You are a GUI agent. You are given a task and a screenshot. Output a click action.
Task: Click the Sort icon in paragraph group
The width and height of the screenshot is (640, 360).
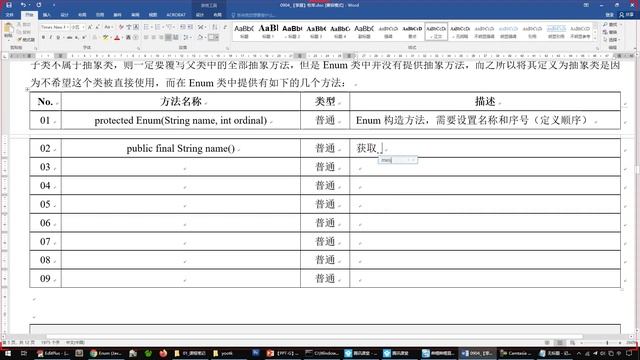click(x=215, y=27)
